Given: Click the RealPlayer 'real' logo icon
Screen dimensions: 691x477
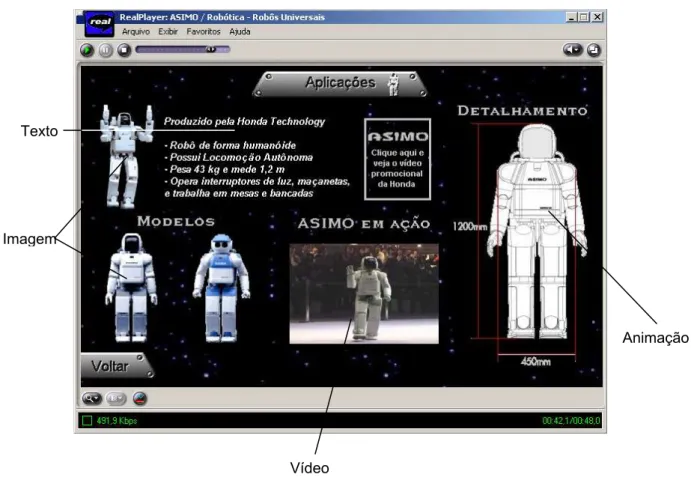Looking at the screenshot, I should pos(100,23).
